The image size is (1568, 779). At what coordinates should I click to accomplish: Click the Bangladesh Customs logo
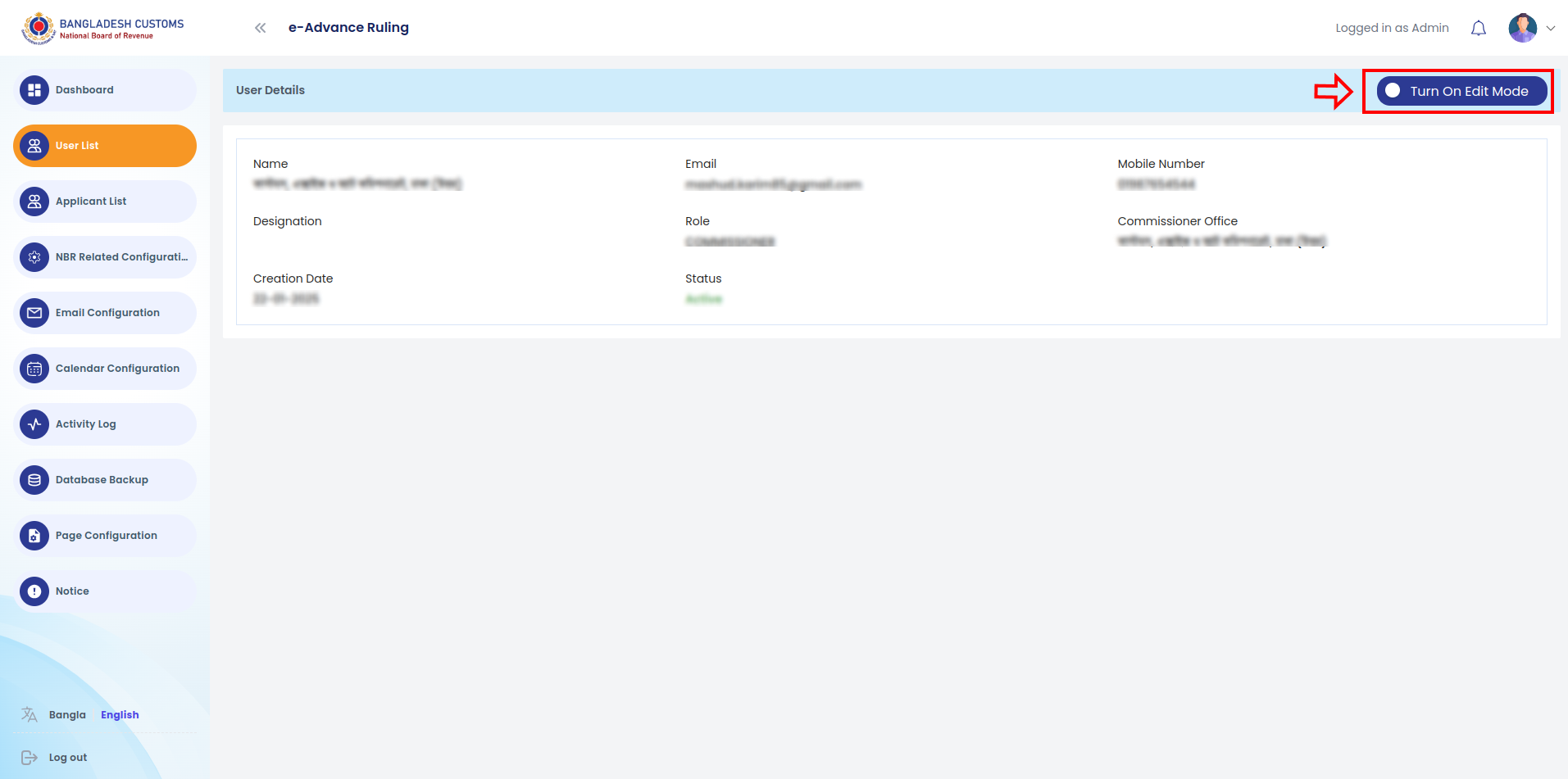pyautogui.click(x=102, y=28)
